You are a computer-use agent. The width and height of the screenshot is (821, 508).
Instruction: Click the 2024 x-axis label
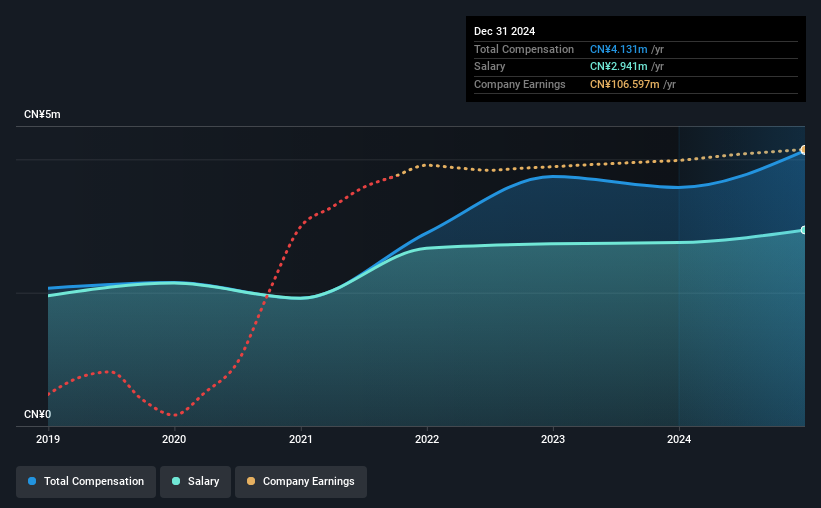pos(679,439)
